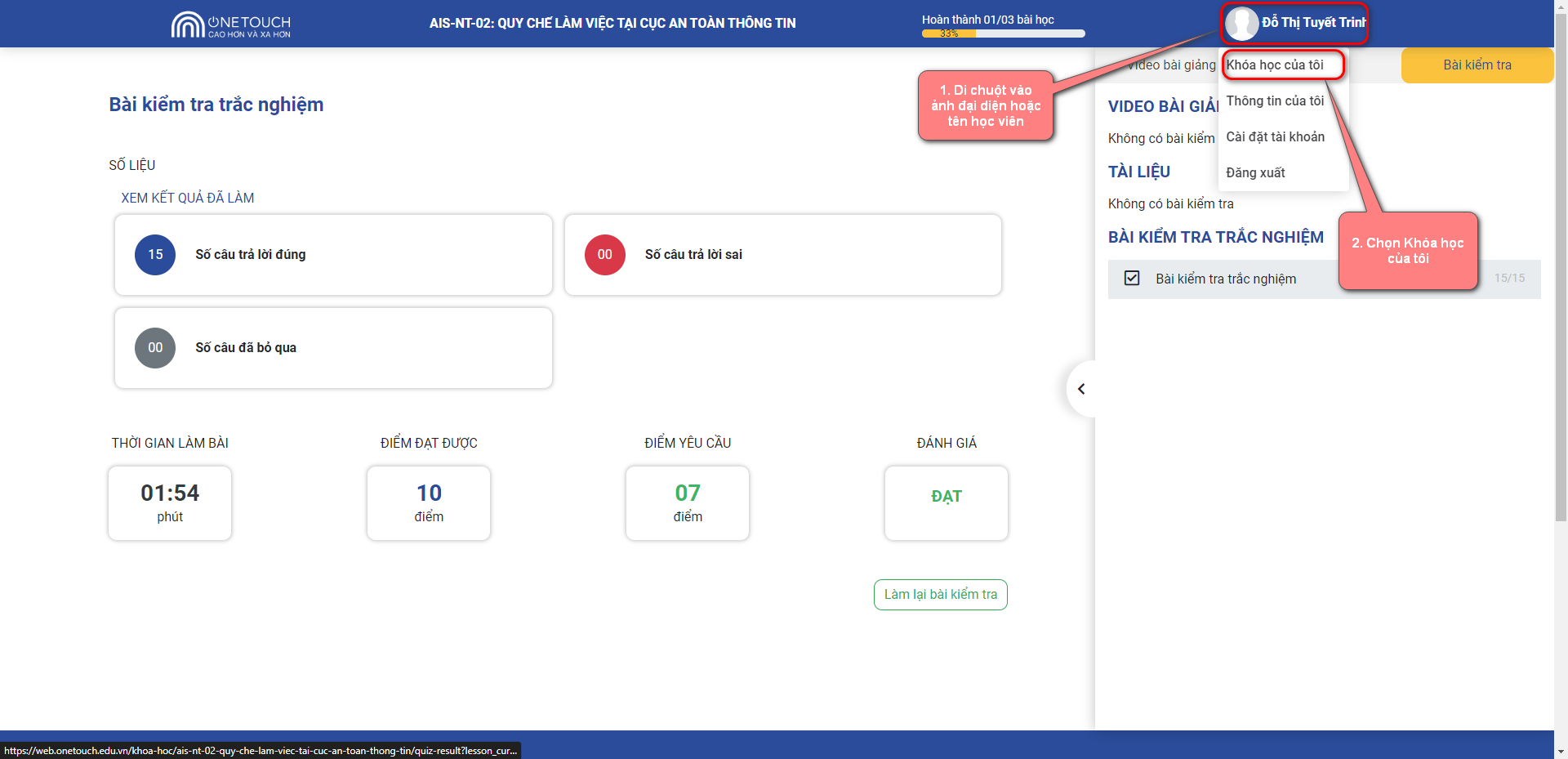Switch to the Video bài giảng tab
The width and height of the screenshot is (1568, 759).
[x=1172, y=65]
